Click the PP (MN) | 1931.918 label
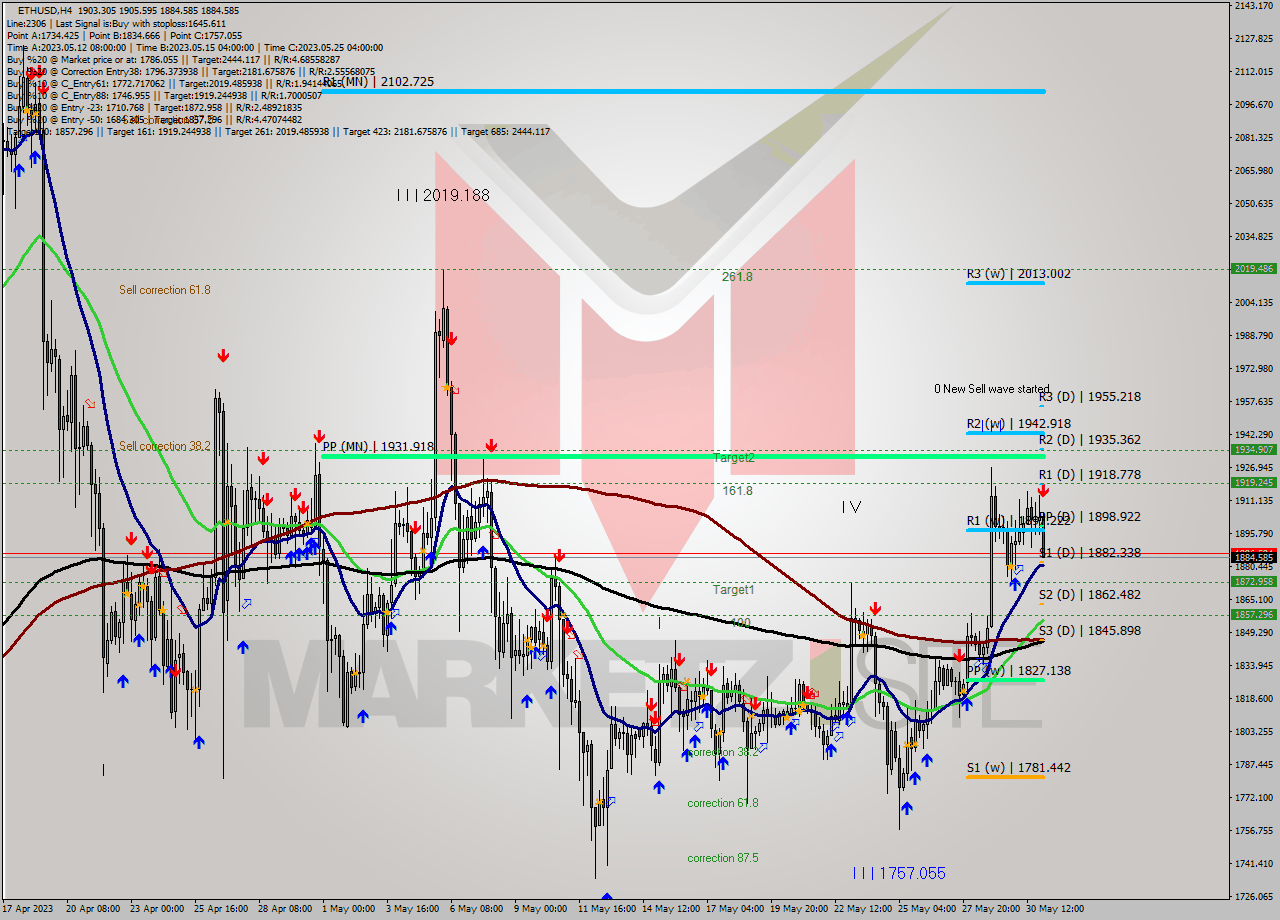1280x920 pixels. (x=378, y=447)
